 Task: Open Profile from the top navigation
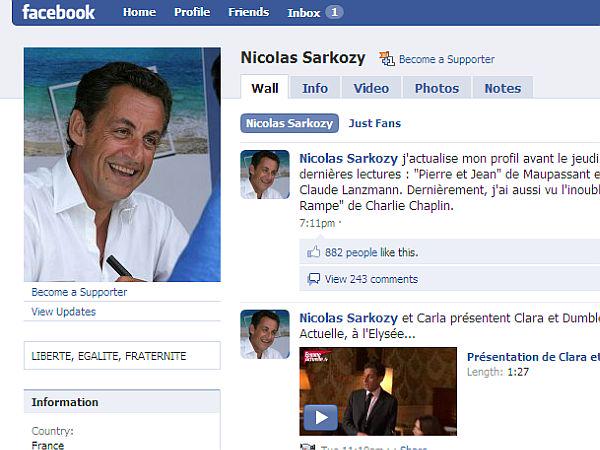tap(192, 13)
